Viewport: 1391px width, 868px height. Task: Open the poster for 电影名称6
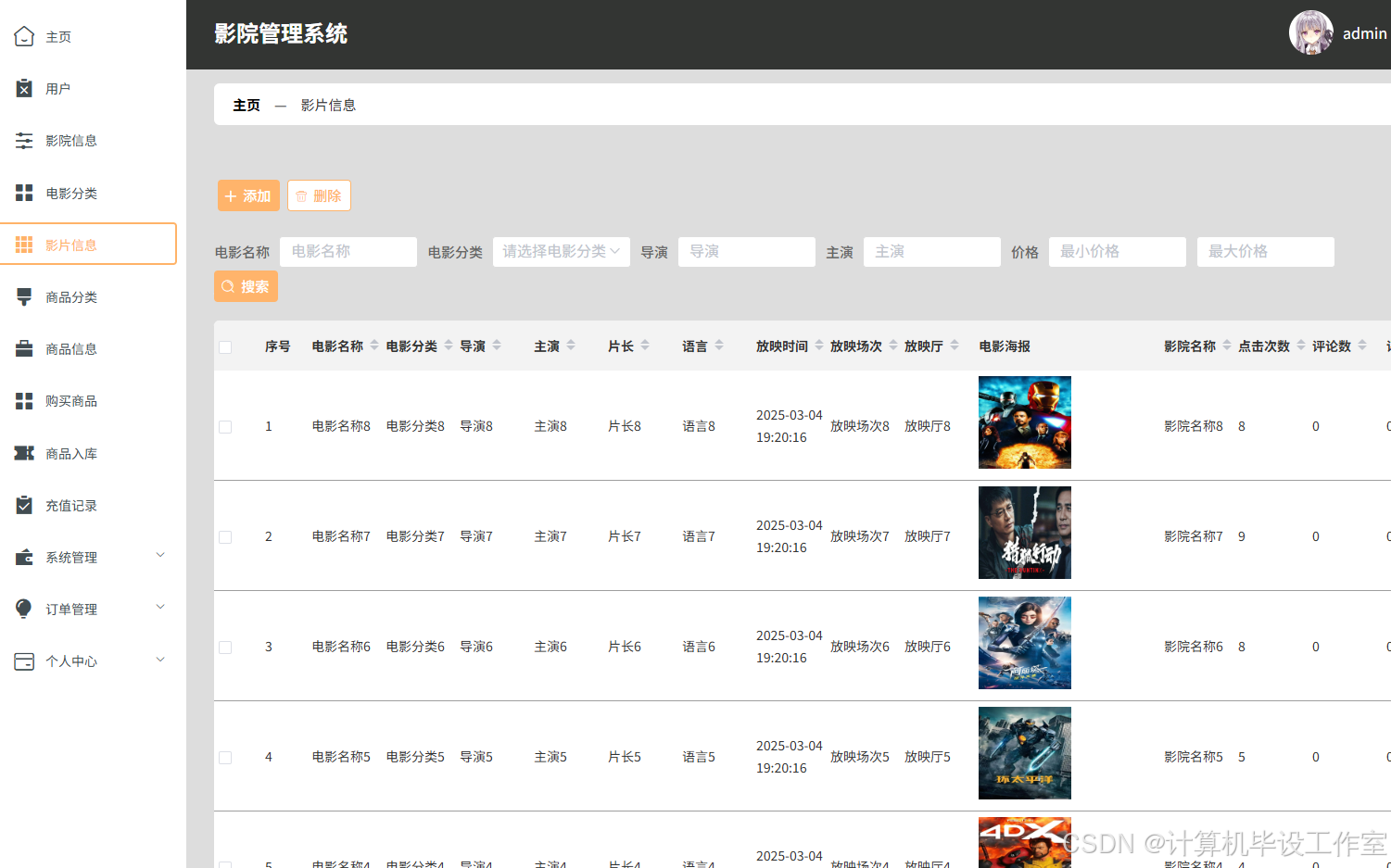click(1025, 643)
